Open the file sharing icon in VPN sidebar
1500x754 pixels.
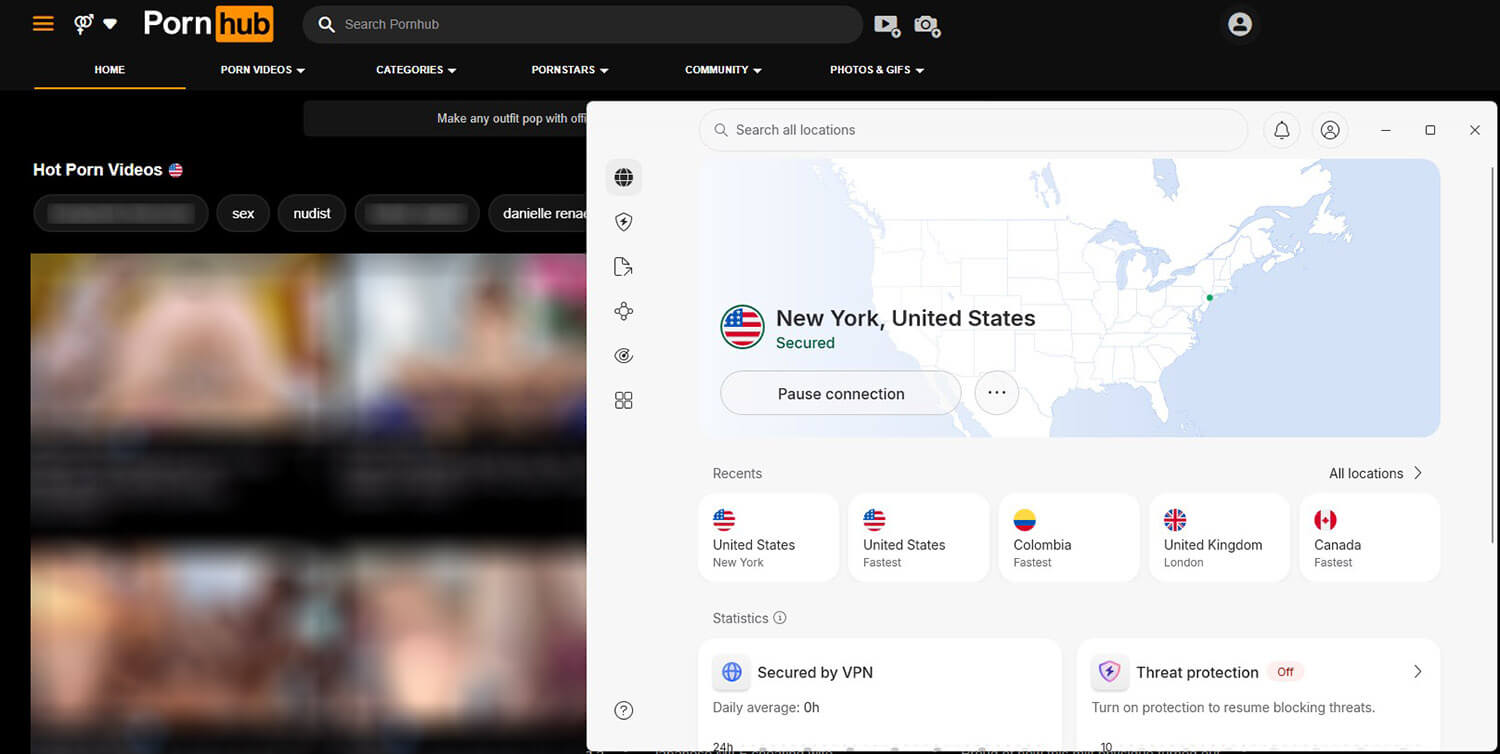(624, 267)
